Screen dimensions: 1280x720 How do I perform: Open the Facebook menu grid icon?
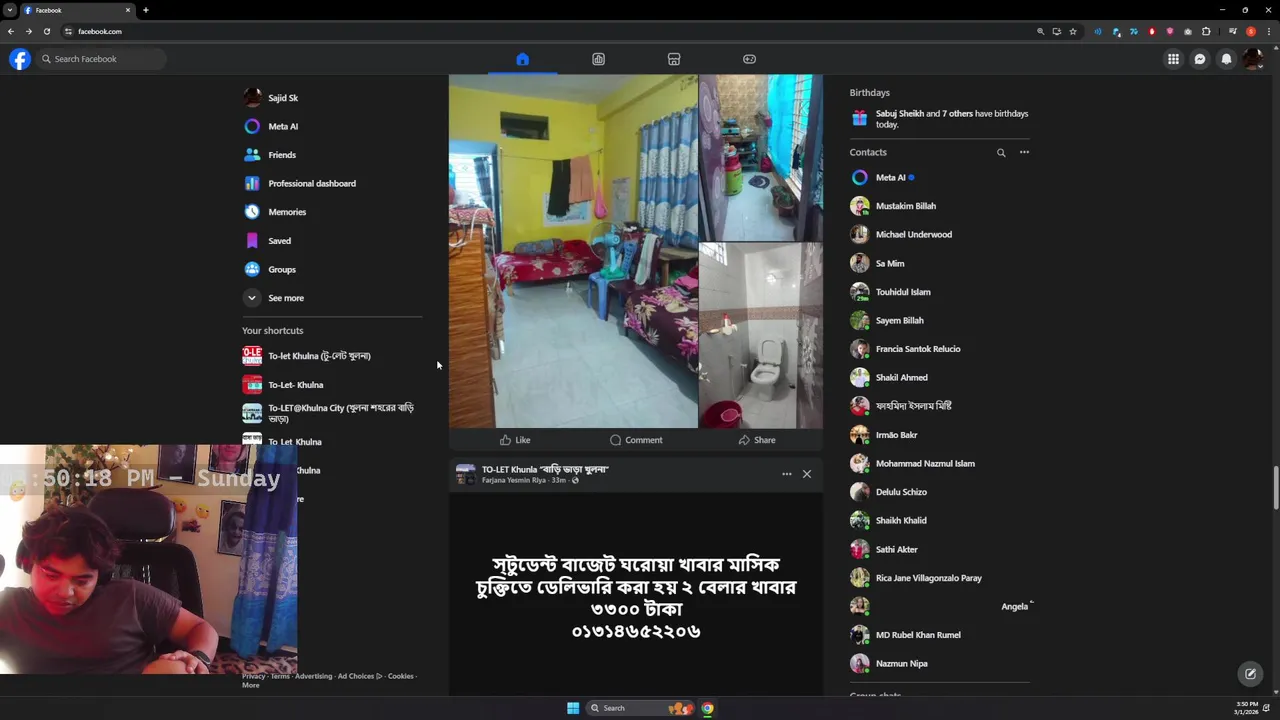pos(1173,59)
